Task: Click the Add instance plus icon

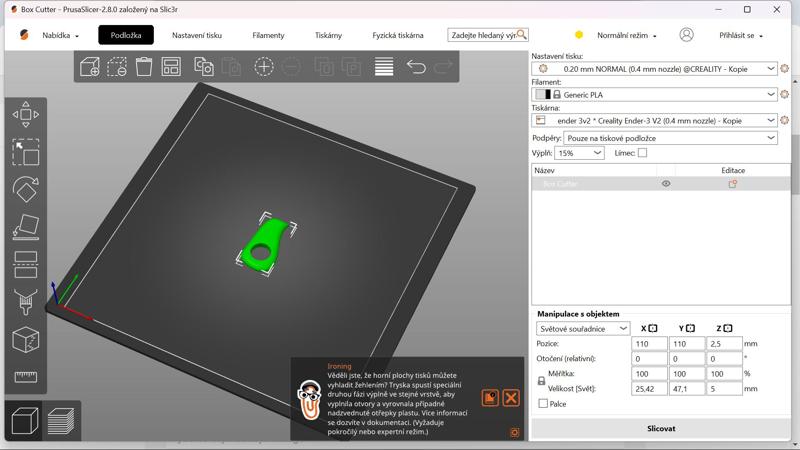Action: pyautogui.click(x=264, y=67)
